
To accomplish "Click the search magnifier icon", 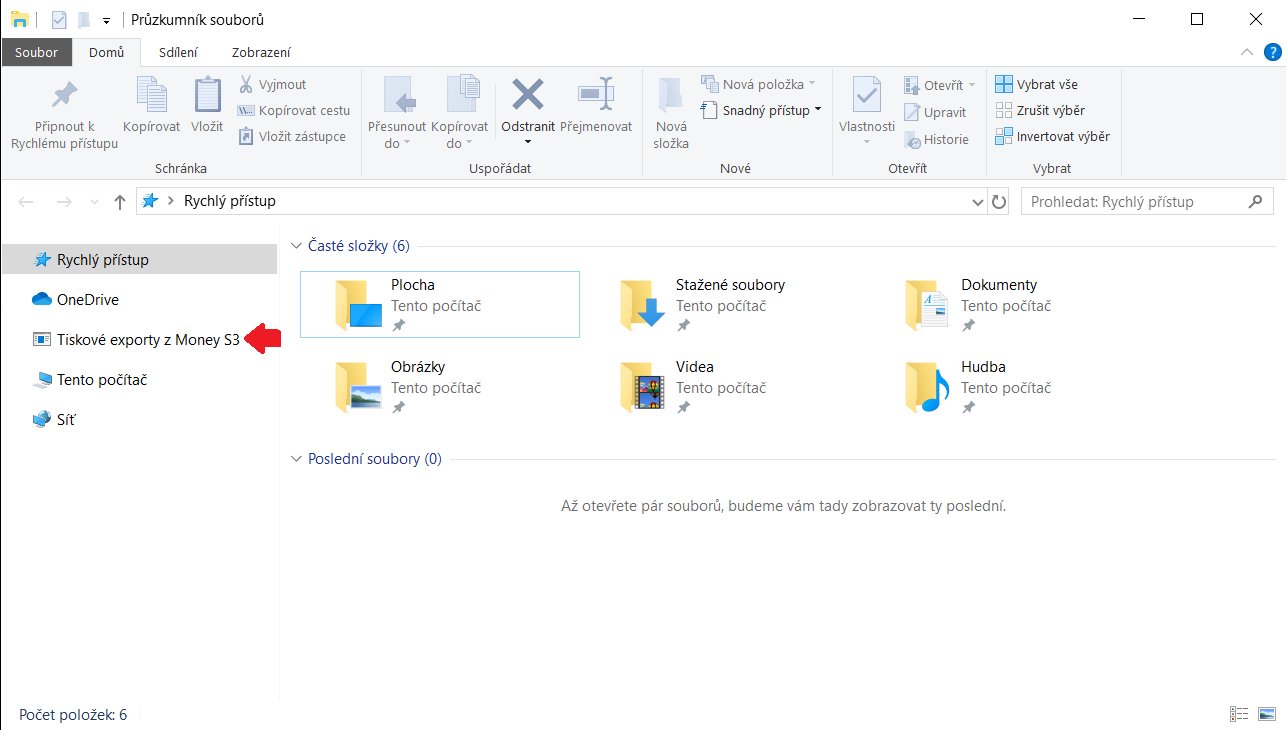I will click(1255, 201).
